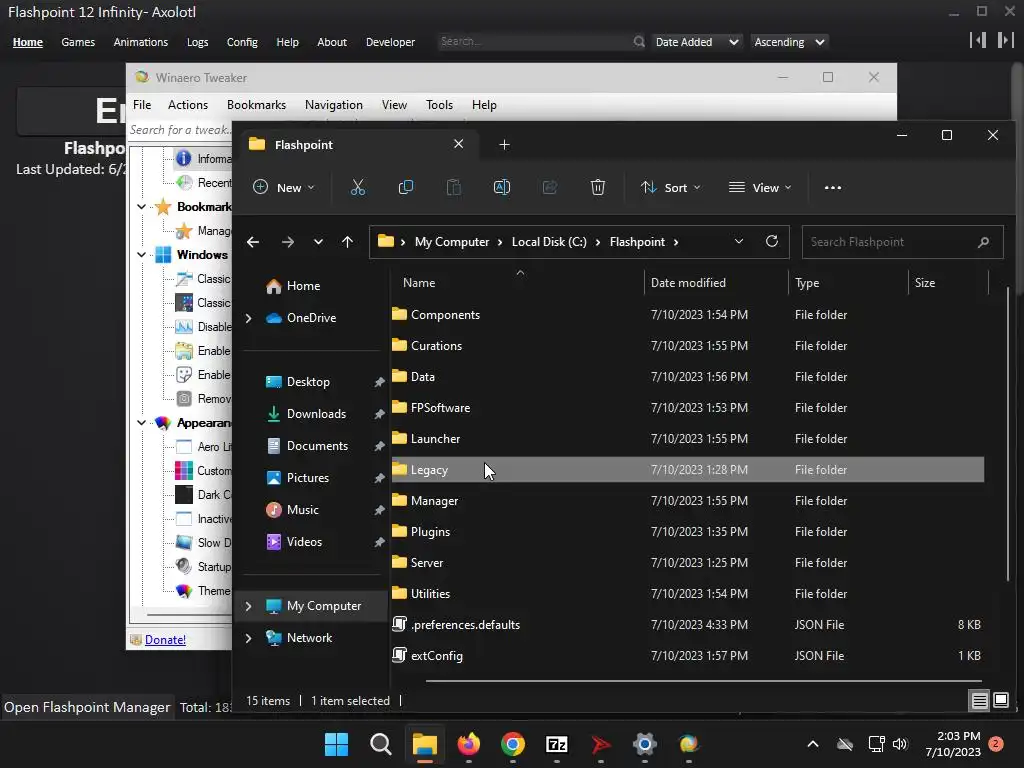
Task: Click the Search Flashpoint folder field
Action: point(902,242)
